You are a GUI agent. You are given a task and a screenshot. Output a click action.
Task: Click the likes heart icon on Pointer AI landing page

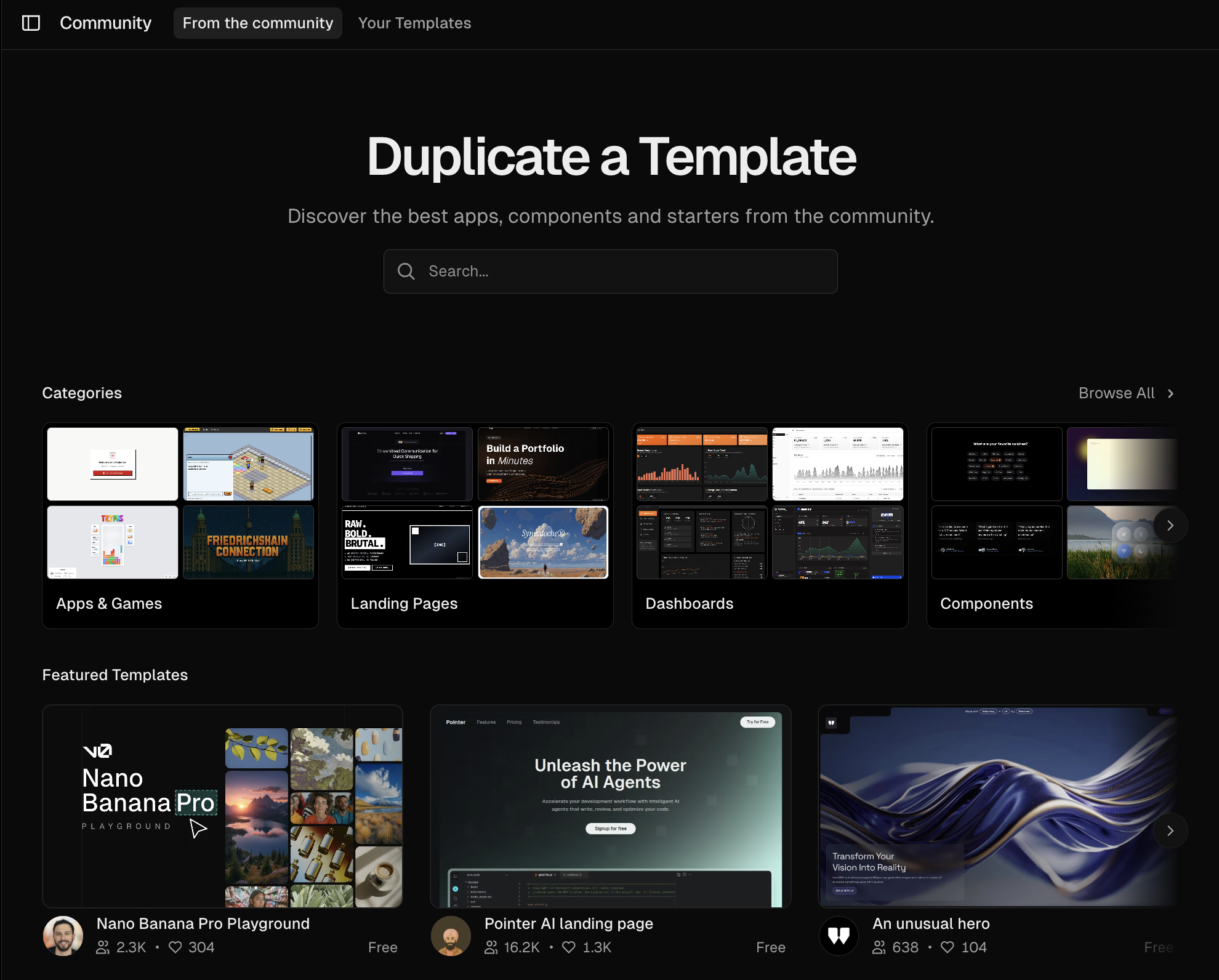click(x=568, y=947)
